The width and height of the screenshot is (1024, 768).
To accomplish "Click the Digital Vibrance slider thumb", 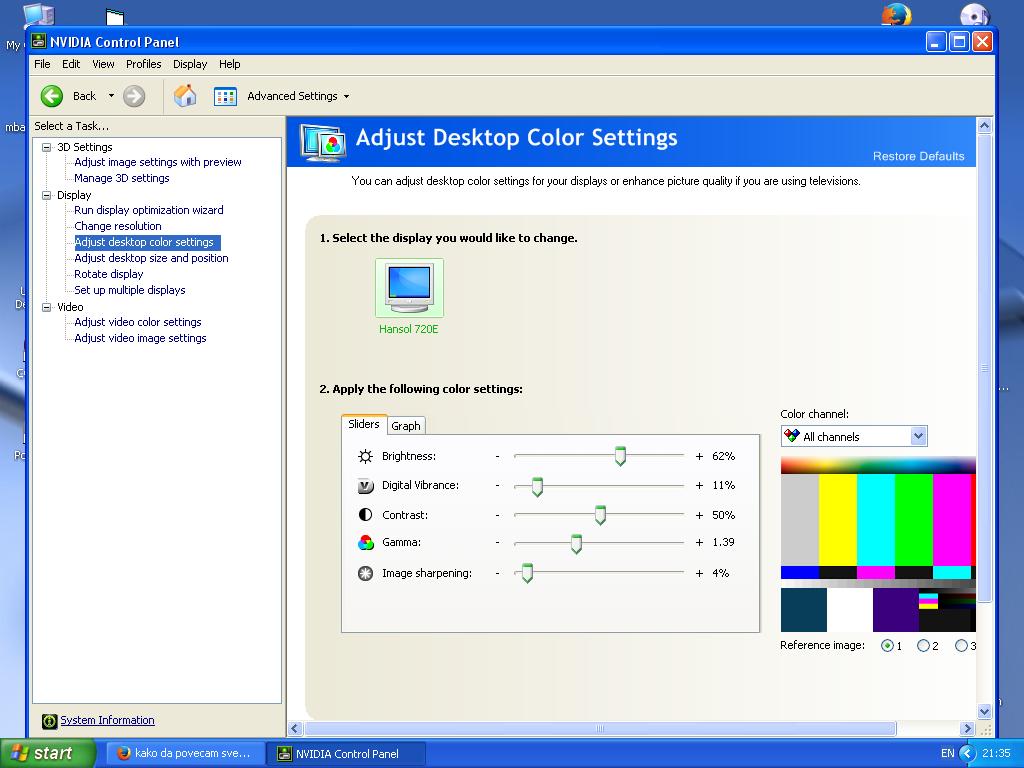I will click(x=537, y=487).
